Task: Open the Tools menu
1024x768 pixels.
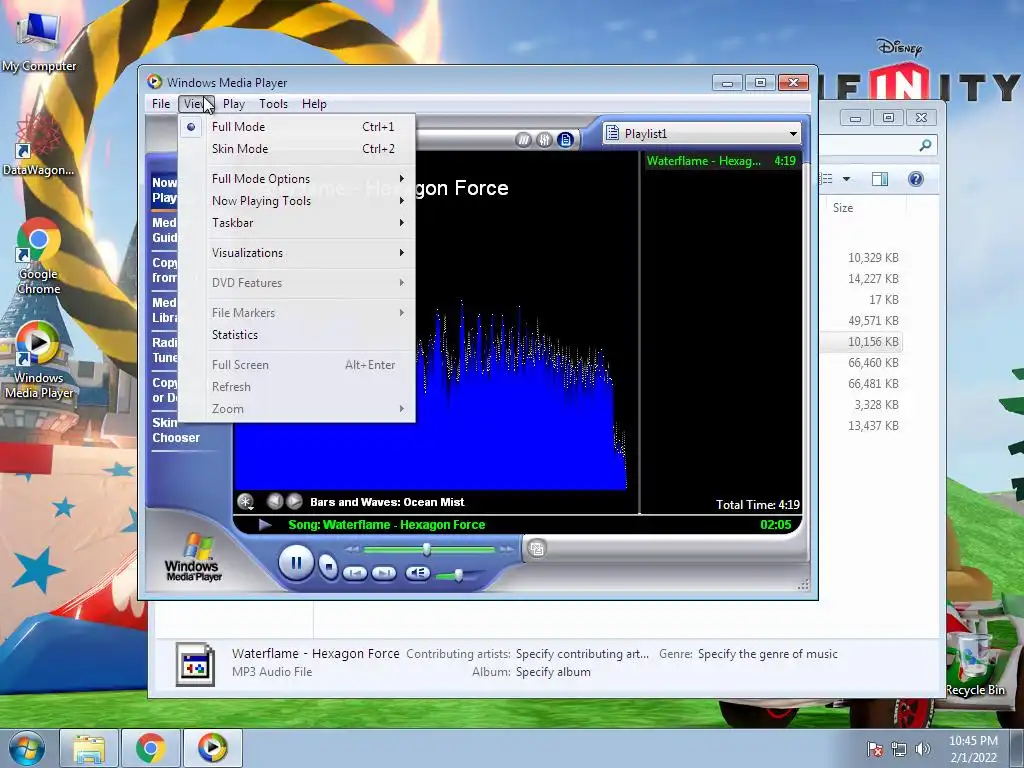Action: tap(273, 104)
